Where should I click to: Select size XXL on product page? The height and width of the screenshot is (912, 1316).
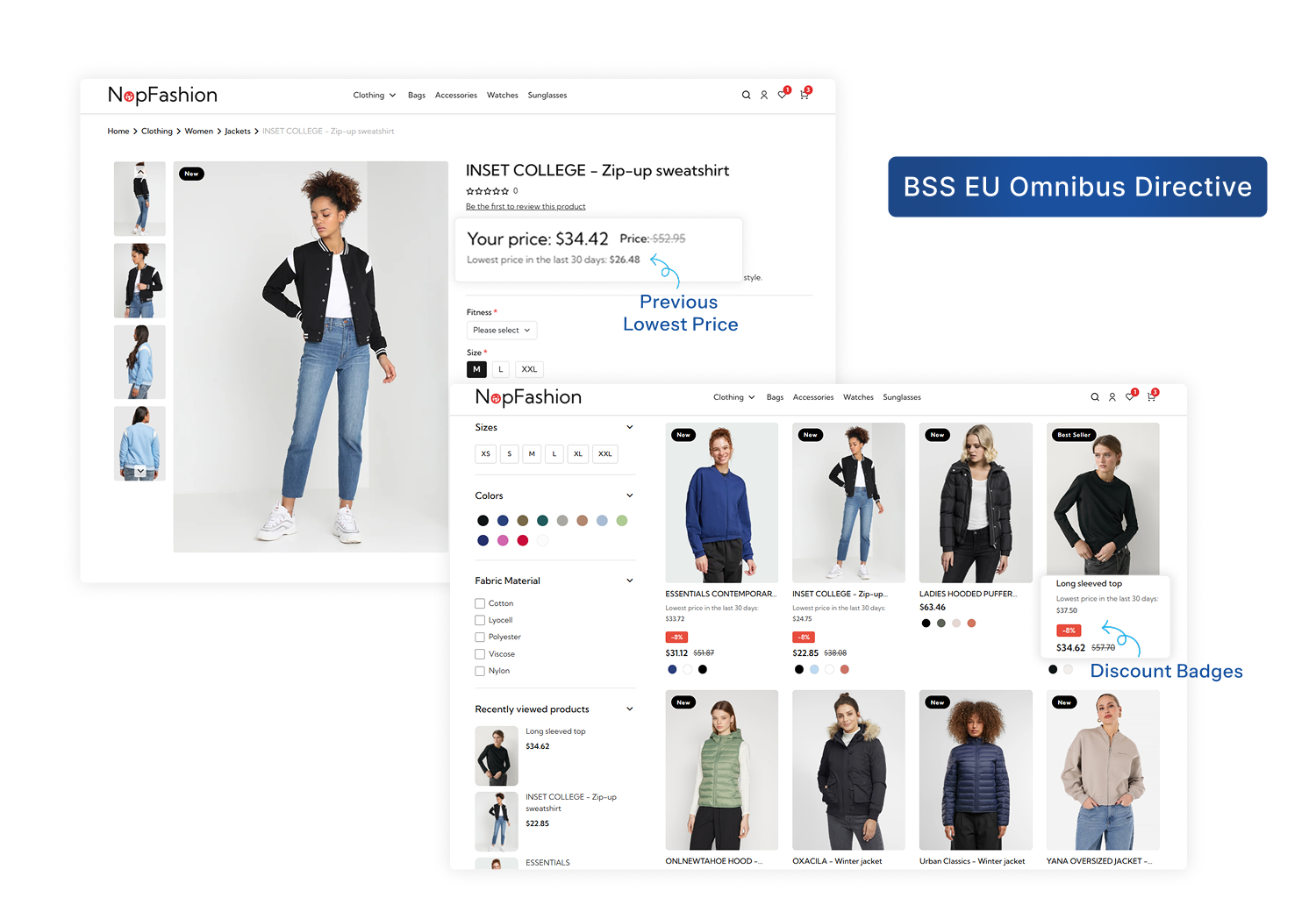[529, 369]
